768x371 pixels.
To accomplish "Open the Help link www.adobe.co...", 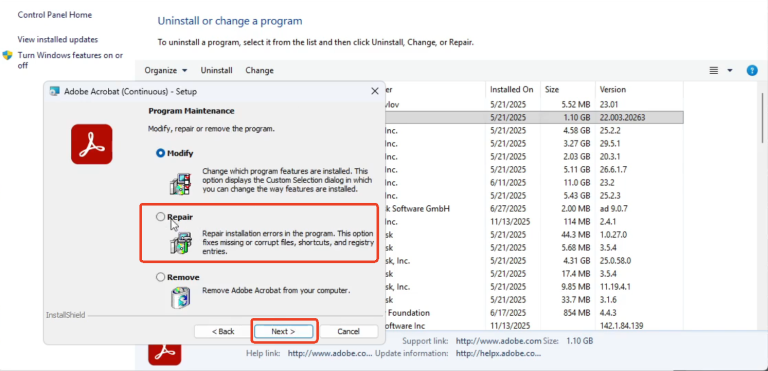I will coord(330,353).
